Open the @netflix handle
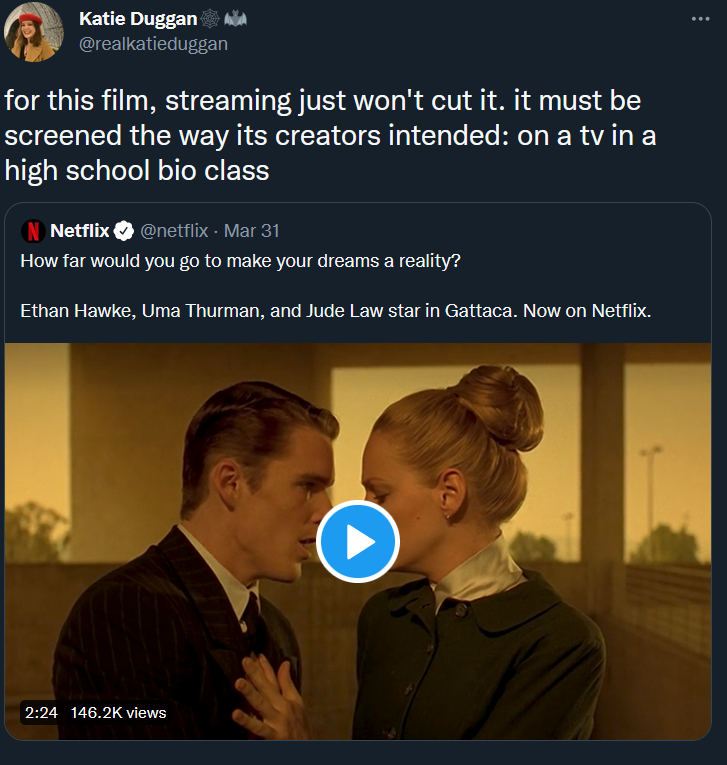 174,231
